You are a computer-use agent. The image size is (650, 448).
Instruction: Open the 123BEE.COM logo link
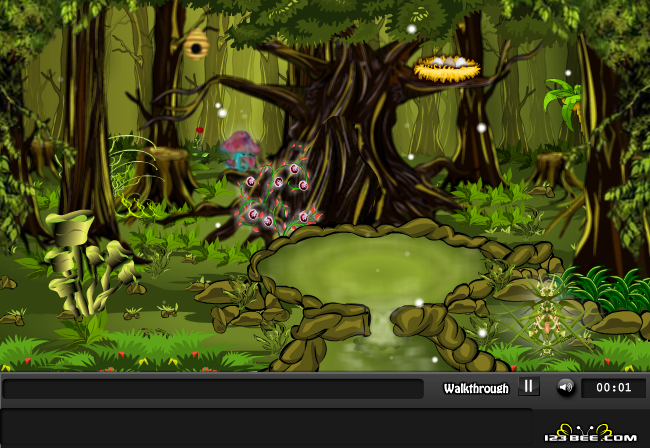pyautogui.click(x=590, y=433)
